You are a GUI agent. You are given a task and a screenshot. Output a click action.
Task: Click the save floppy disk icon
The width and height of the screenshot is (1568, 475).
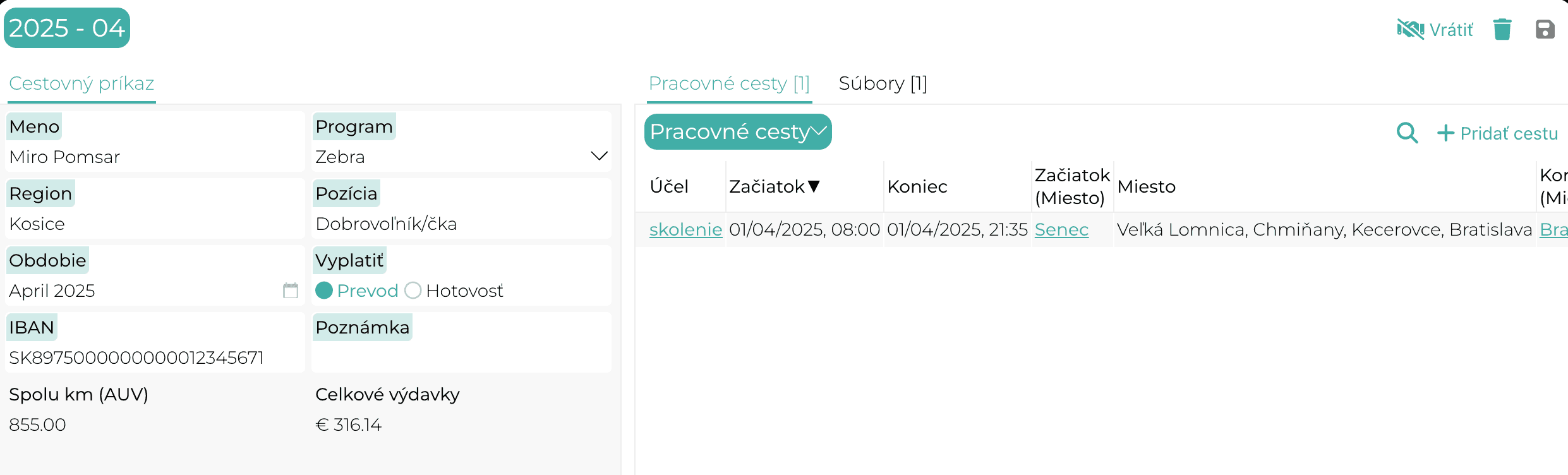tap(1545, 29)
